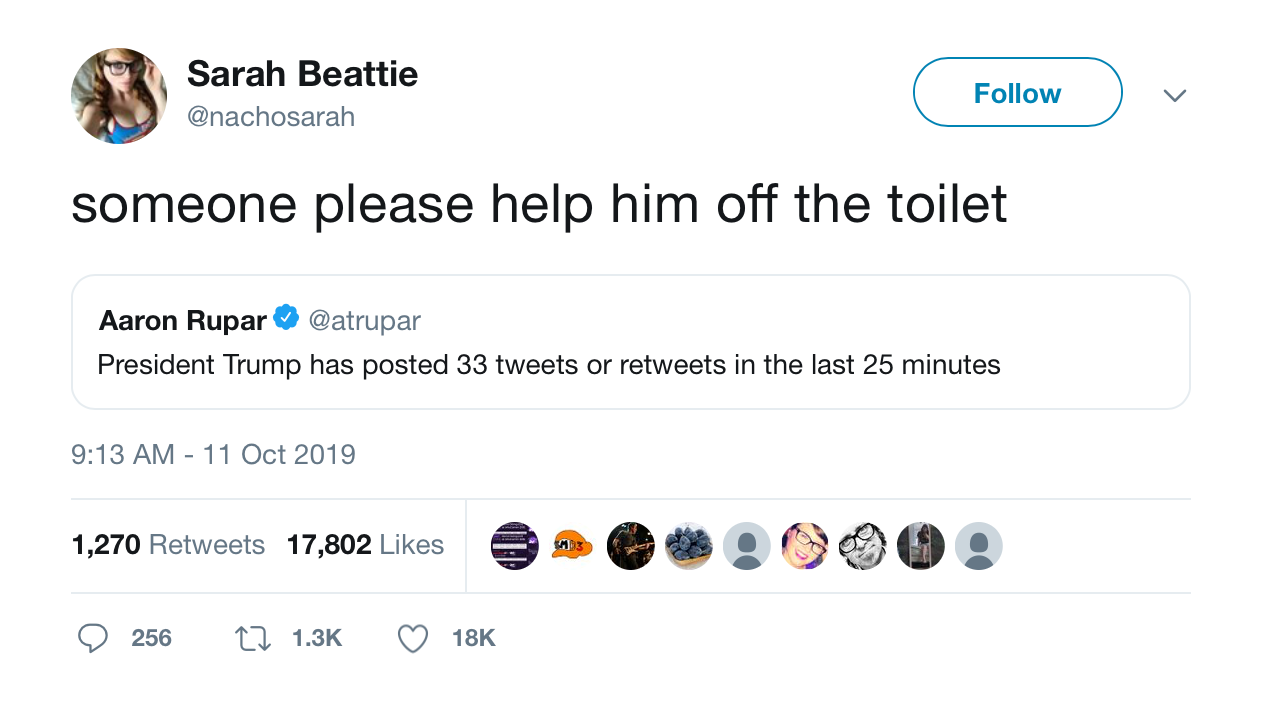
Task: Select the default gray avatar beside blueberries
Action: [x=747, y=546]
